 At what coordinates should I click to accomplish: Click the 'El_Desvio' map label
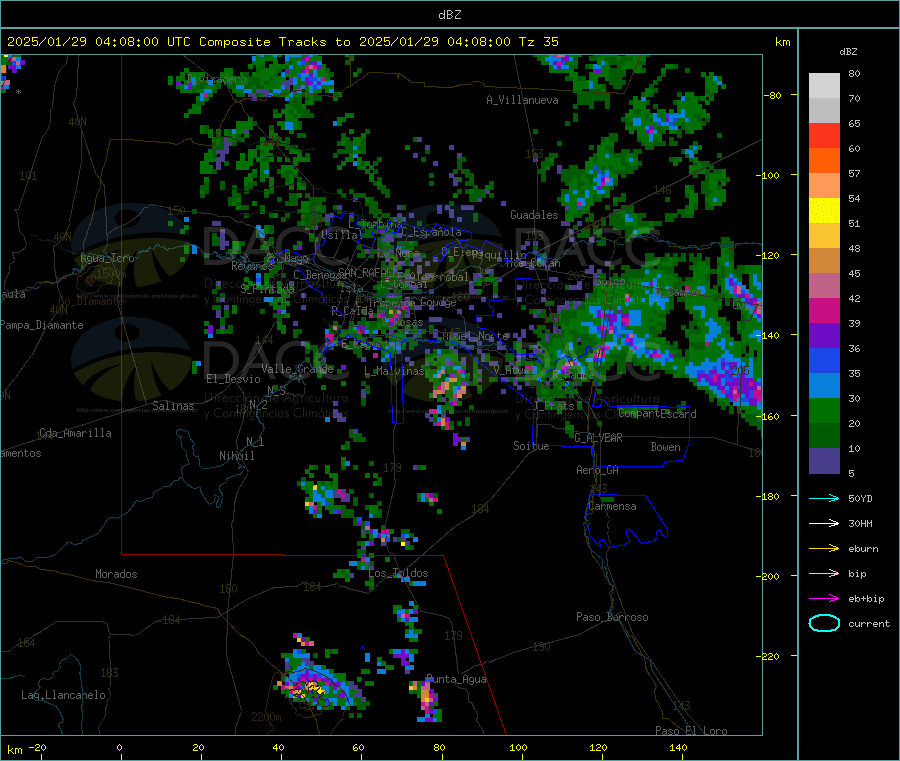pos(233,379)
